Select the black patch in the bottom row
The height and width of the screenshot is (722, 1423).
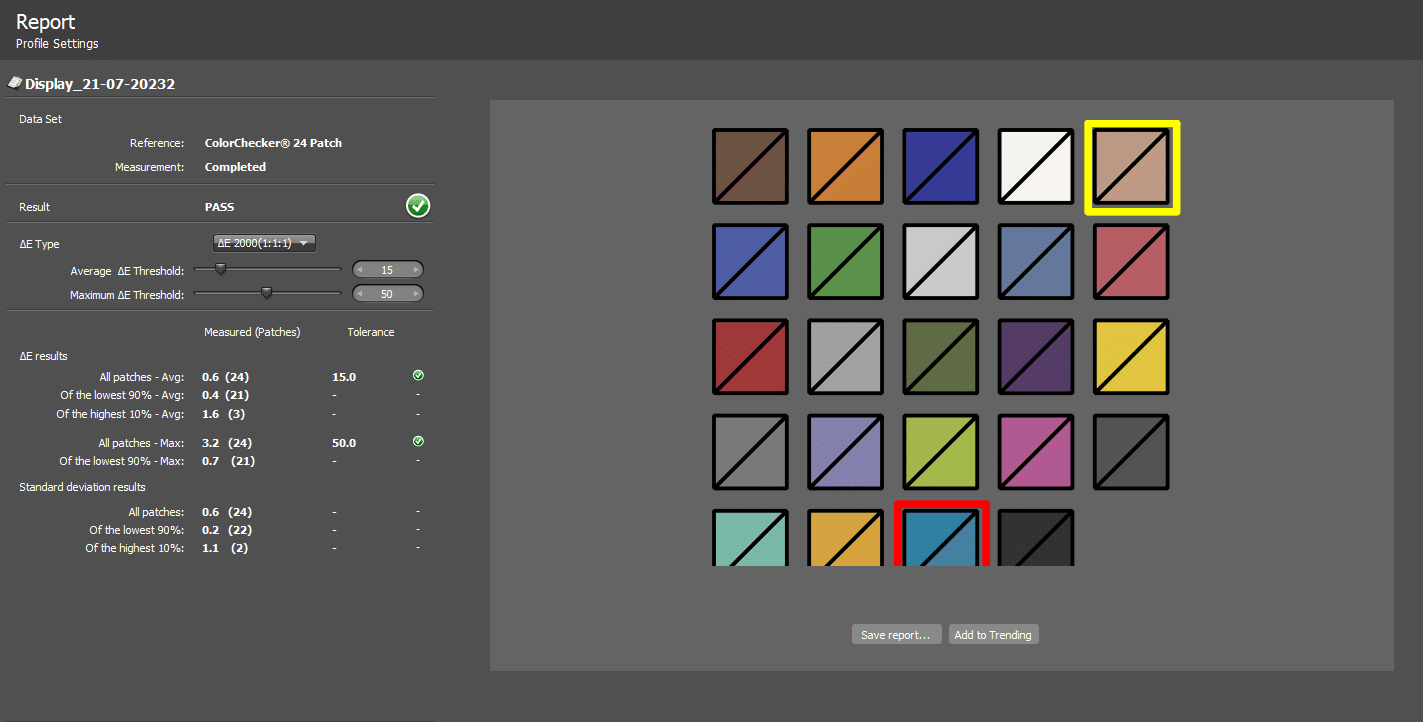[1036, 540]
